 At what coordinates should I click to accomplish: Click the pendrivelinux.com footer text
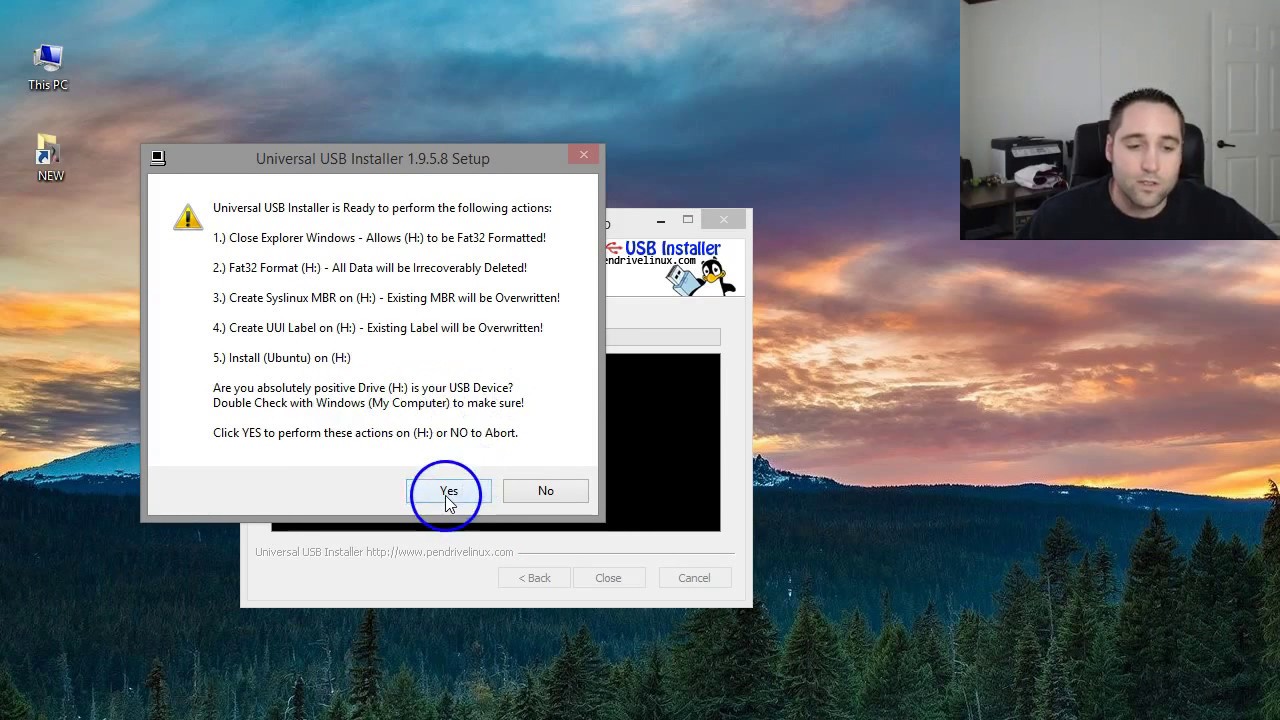pyautogui.click(x=384, y=552)
